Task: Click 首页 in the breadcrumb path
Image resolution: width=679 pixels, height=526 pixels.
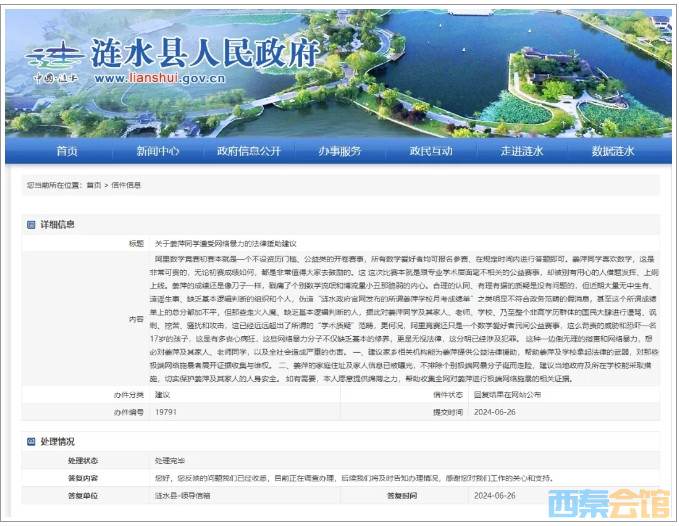Action: click(94, 185)
